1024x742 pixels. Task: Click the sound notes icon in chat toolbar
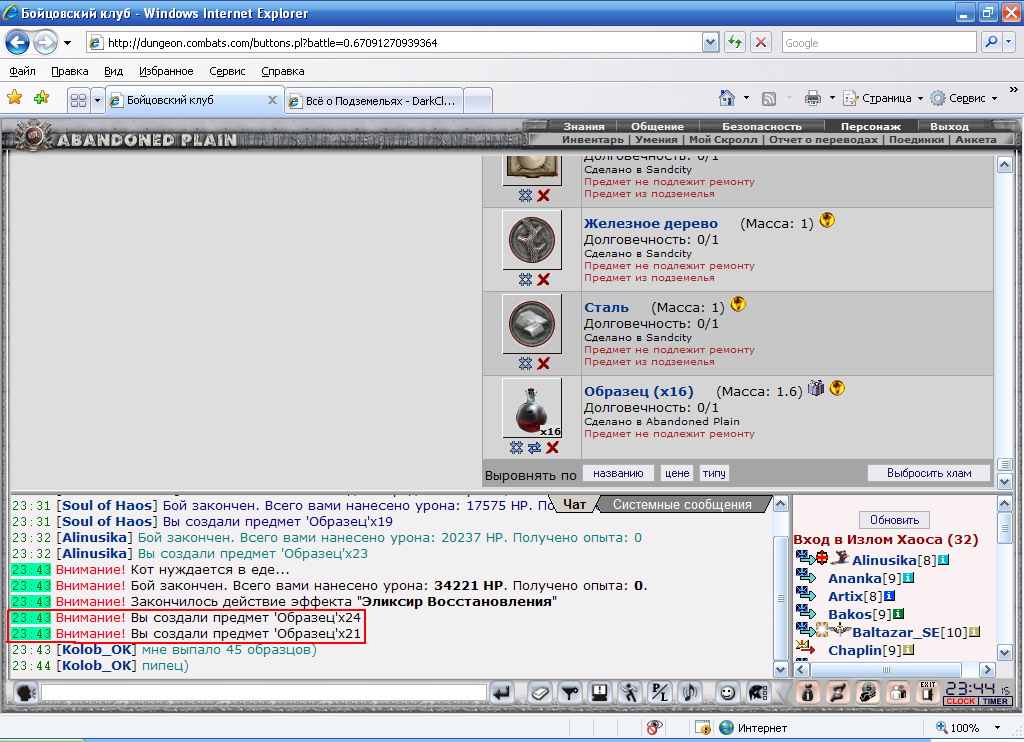(690, 693)
